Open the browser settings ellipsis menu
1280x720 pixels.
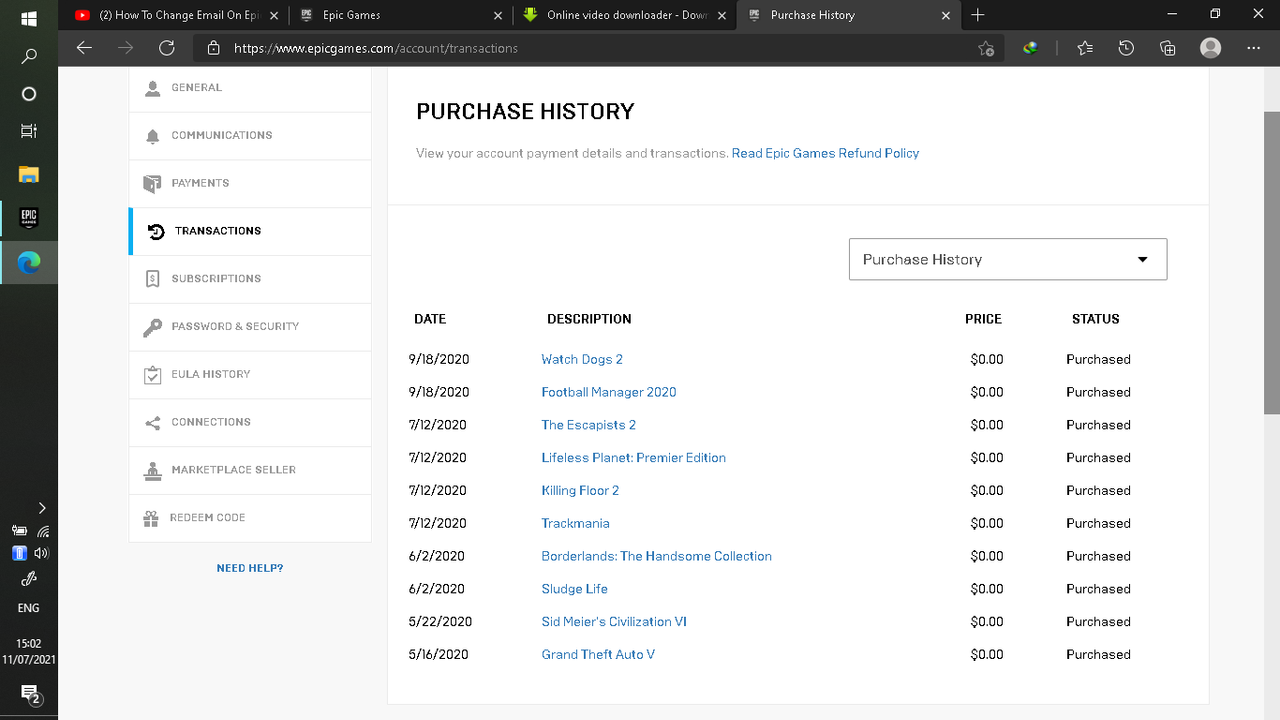pos(1254,48)
